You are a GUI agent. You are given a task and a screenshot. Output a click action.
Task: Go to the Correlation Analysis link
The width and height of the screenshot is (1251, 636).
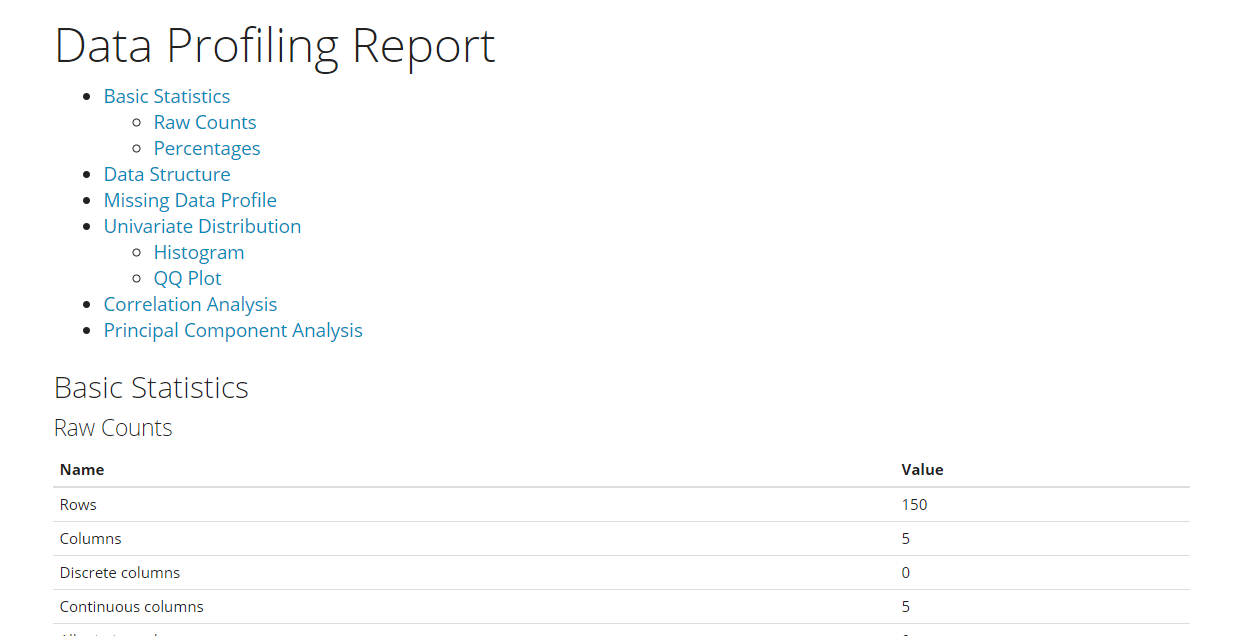[x=190, y=305]
